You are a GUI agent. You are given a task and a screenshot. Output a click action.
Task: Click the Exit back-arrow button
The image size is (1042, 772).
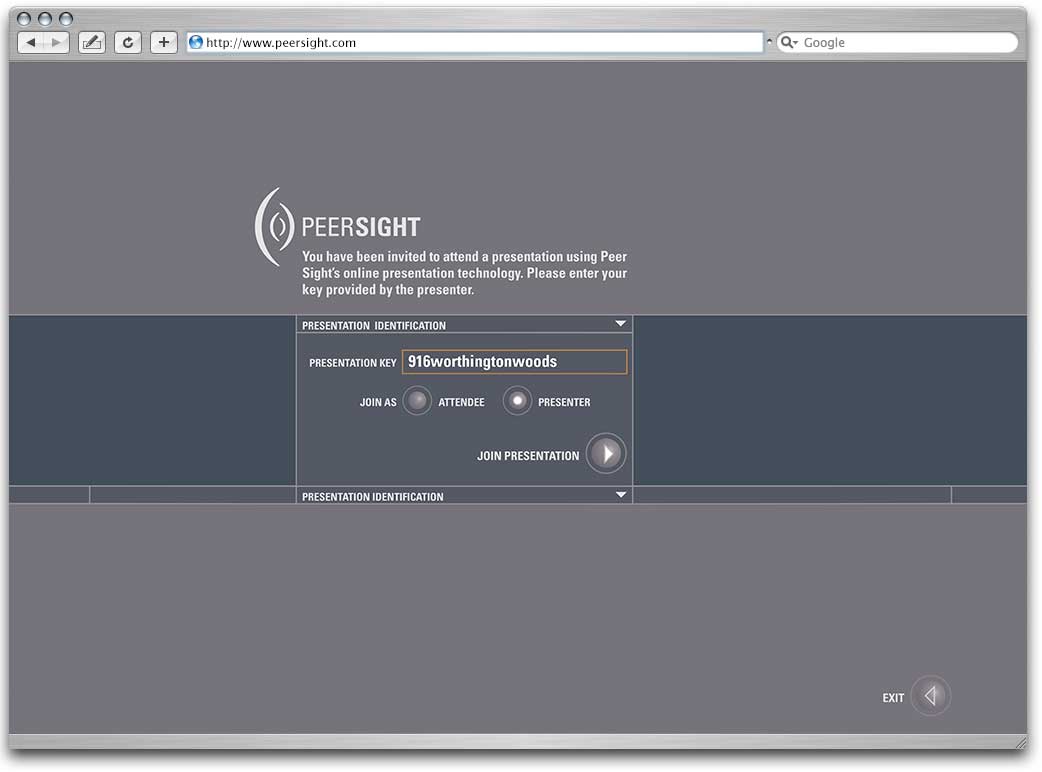(930, 696)
